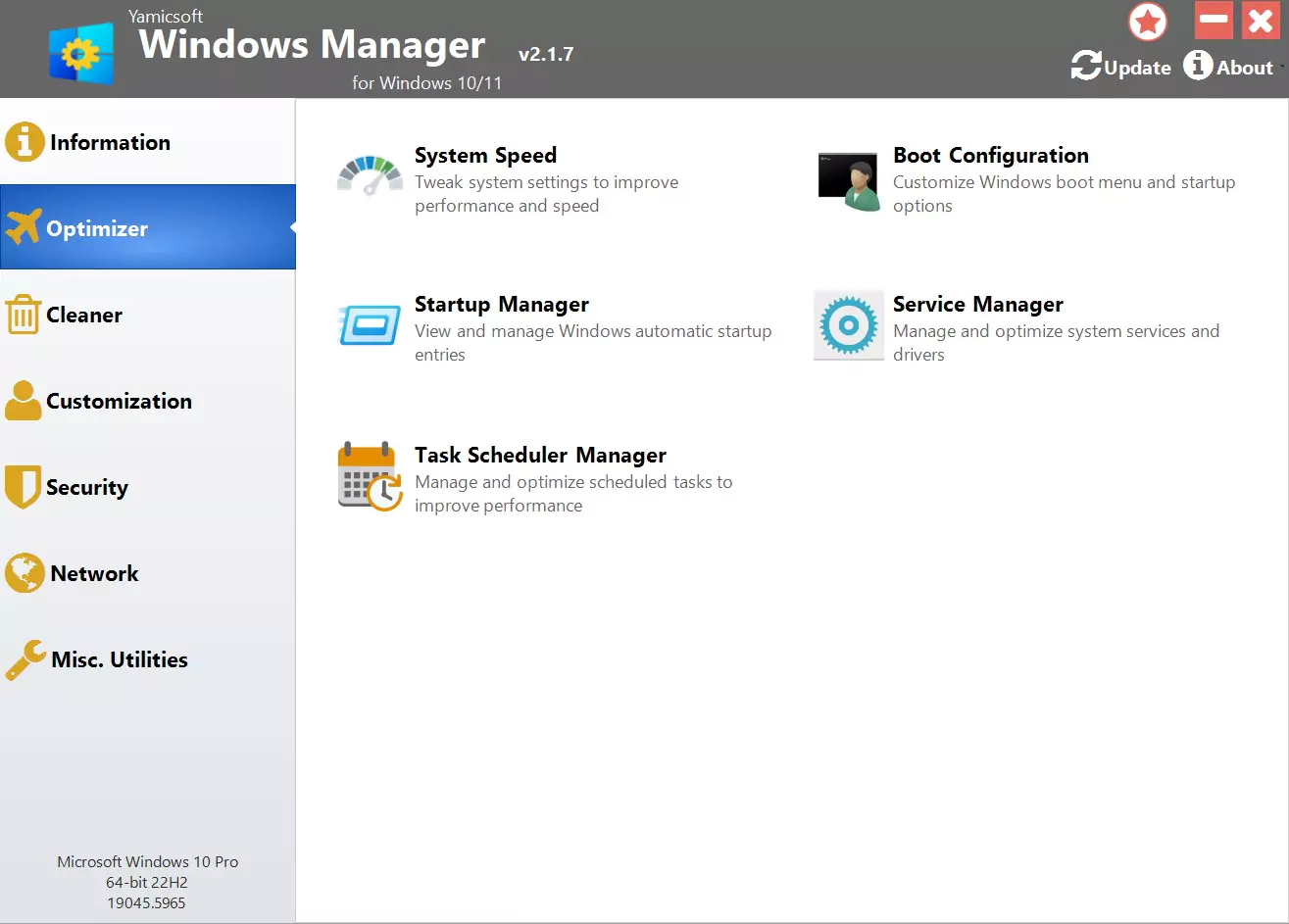This screenshot has width=1289, height=924.
Task: Switch to the Cleaner tab
Action: point(147,315)
